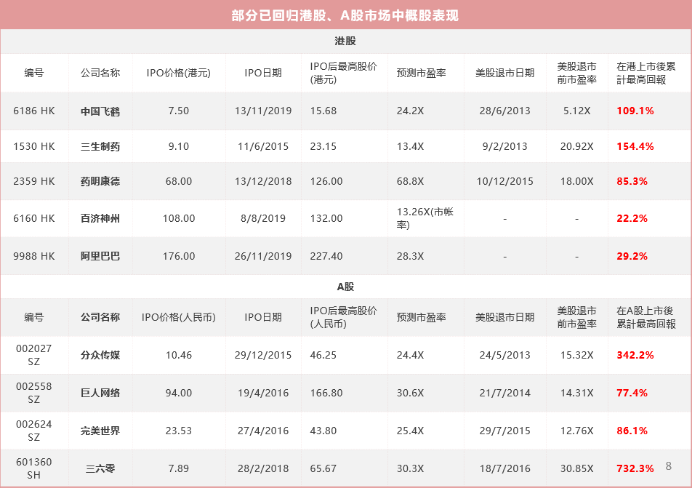Click the 在A股上市後累計最高回報 column header
The width and height of the screenshot is (693, 488).
point(646,317)
